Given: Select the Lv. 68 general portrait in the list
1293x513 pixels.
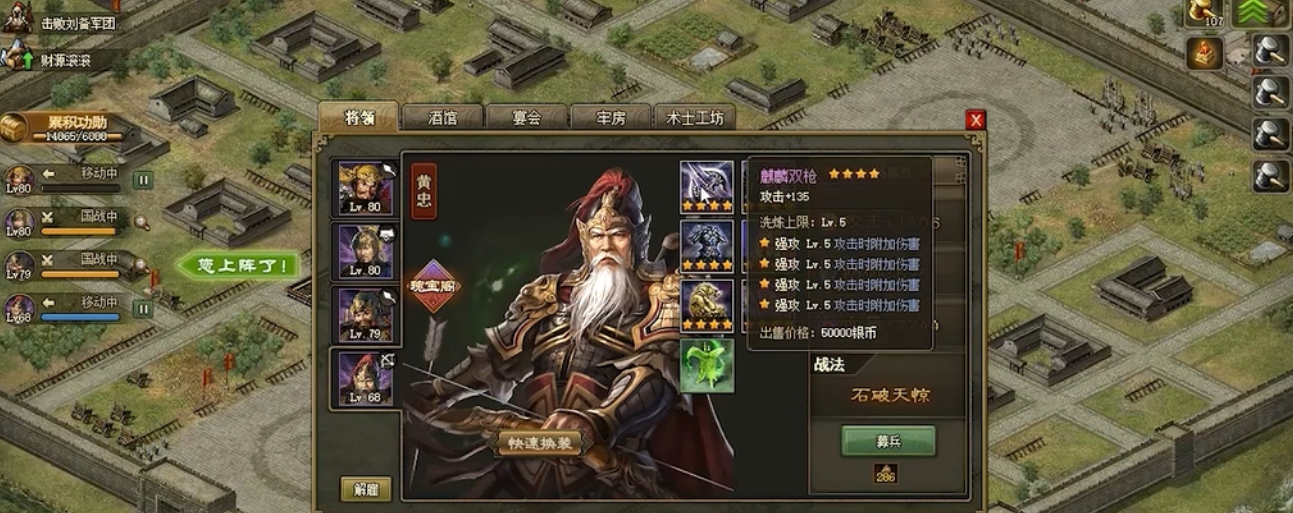Looking at the screenshot, I should click(x=366, y=379).
